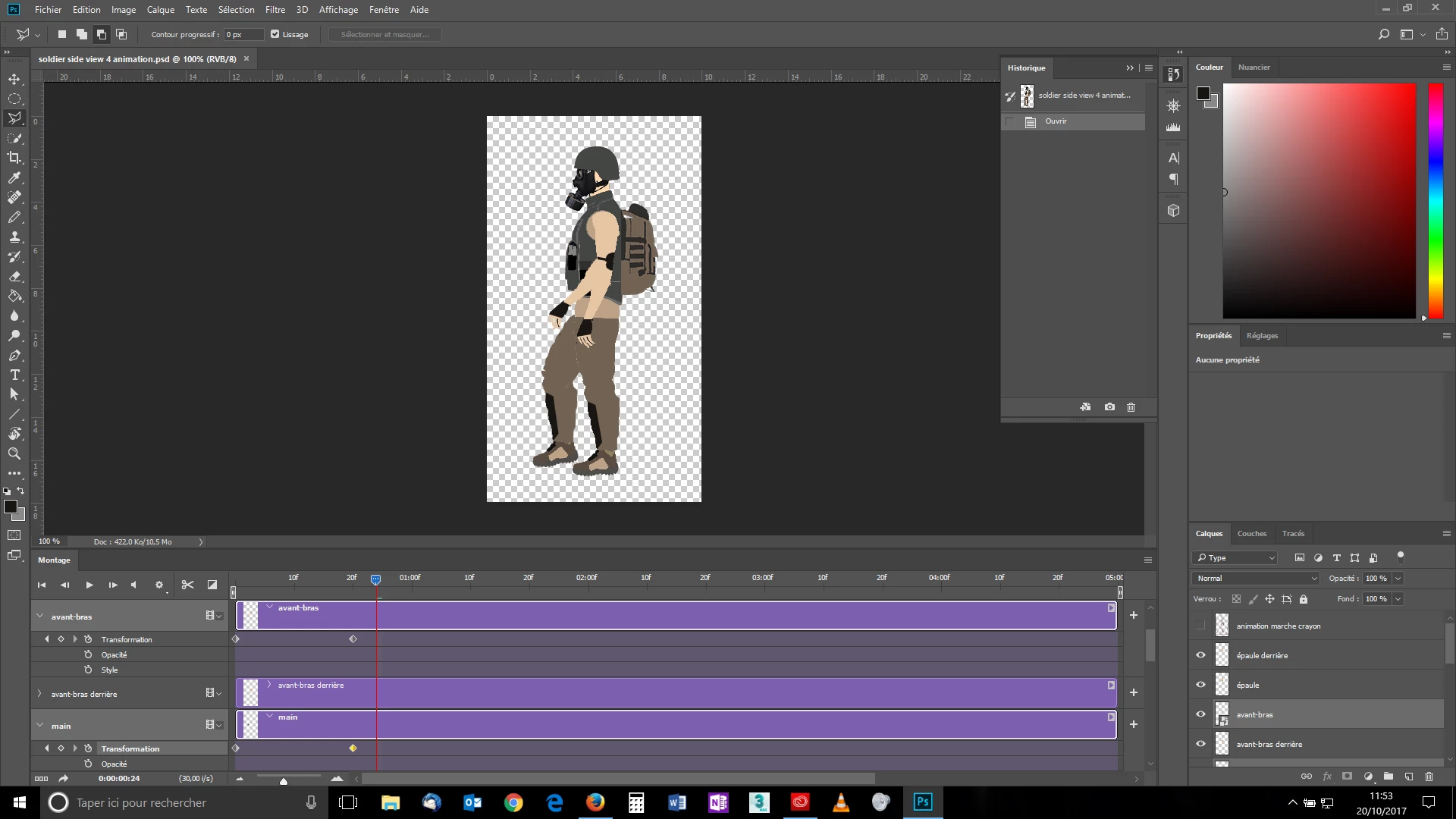Click the timeline scissors split icon
1456x819 pixels.
pyautogui.click(x=187, y=585)
